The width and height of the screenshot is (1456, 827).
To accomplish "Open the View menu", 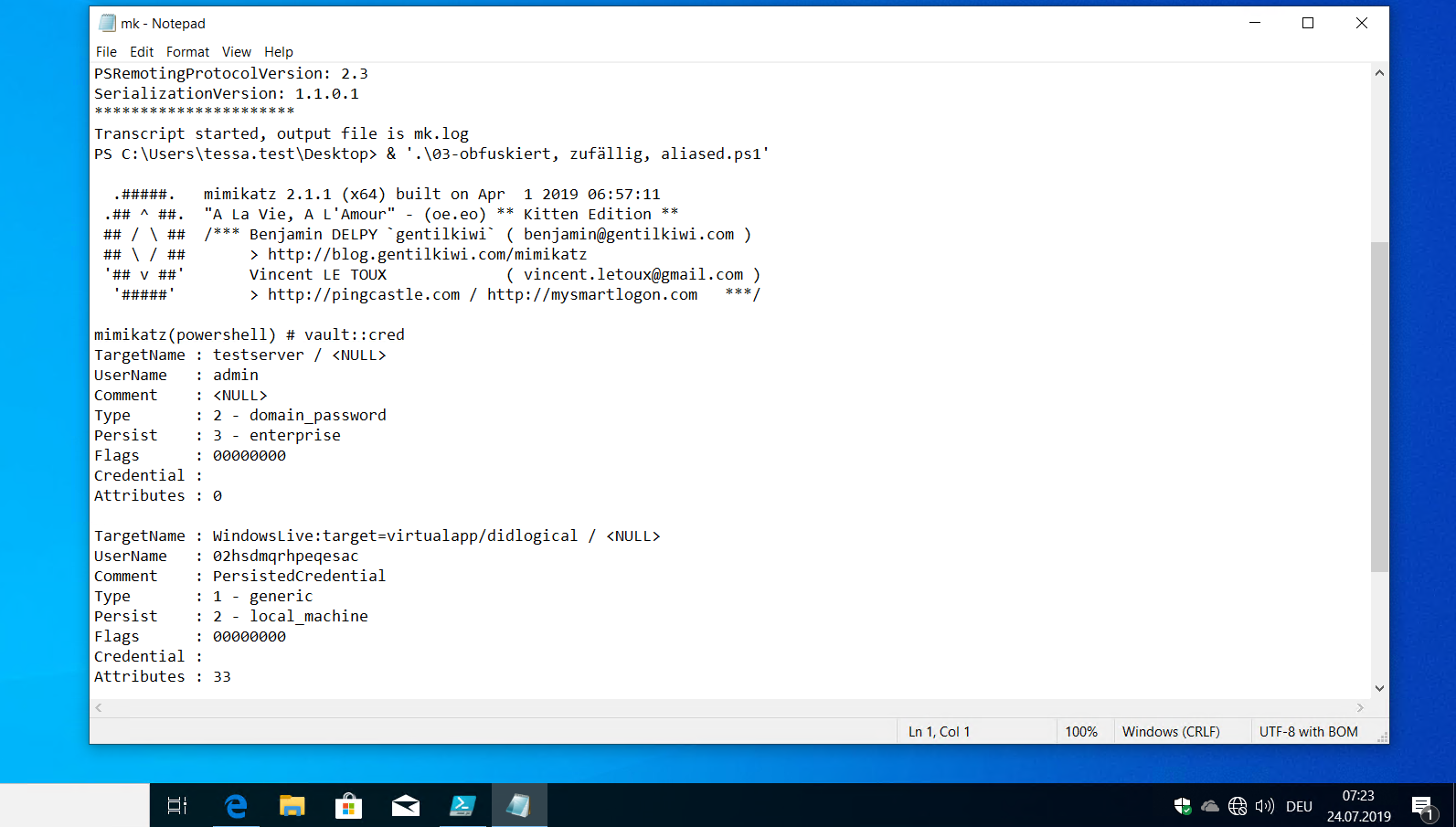I will (236, 52).
